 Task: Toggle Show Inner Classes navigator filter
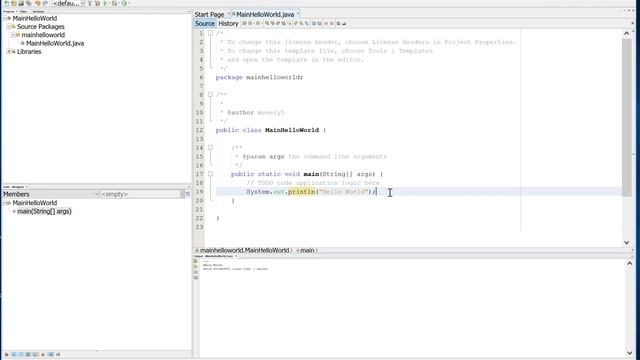[35, 355]
